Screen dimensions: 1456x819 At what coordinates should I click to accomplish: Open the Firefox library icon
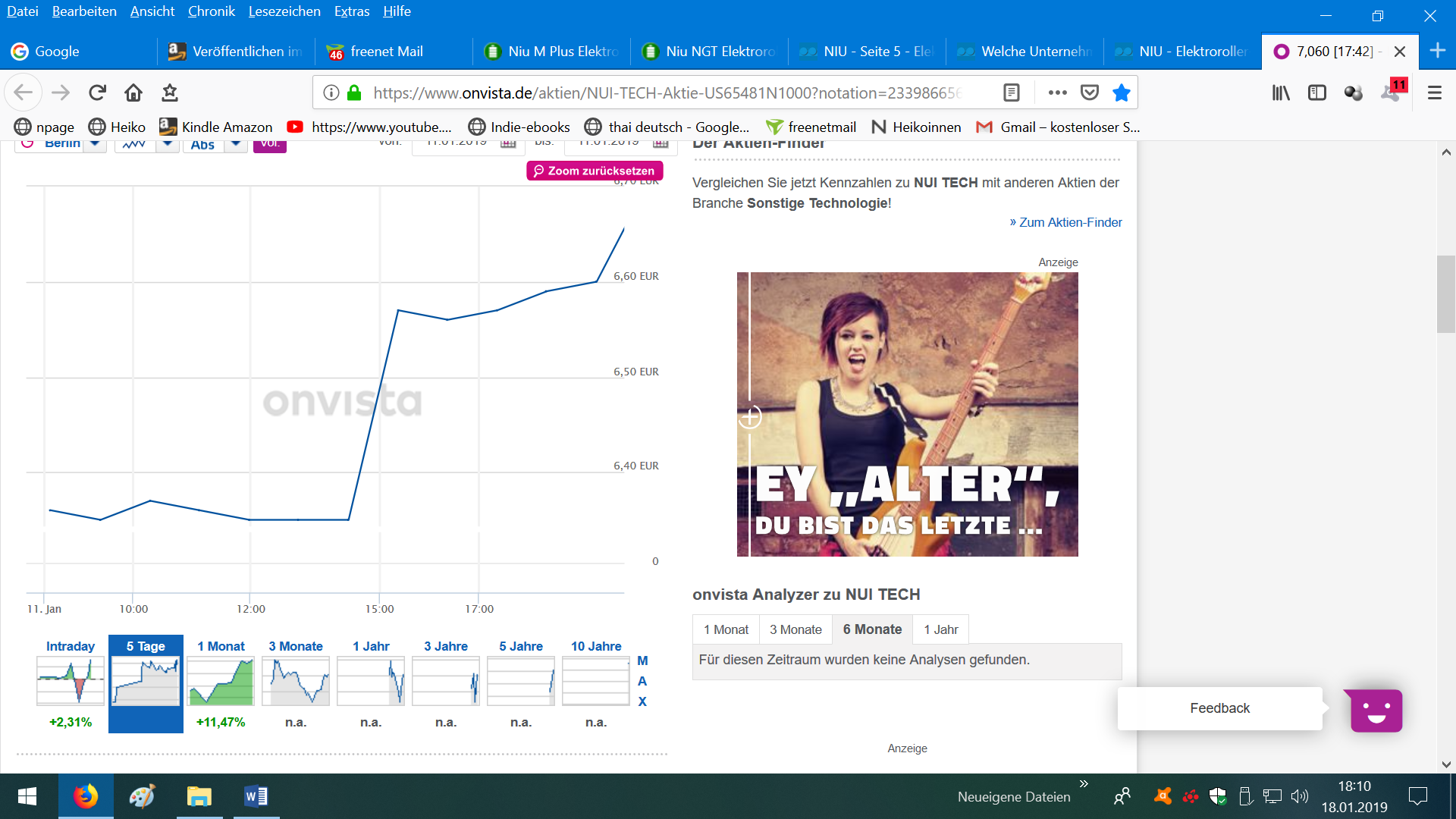[1281, 93]
